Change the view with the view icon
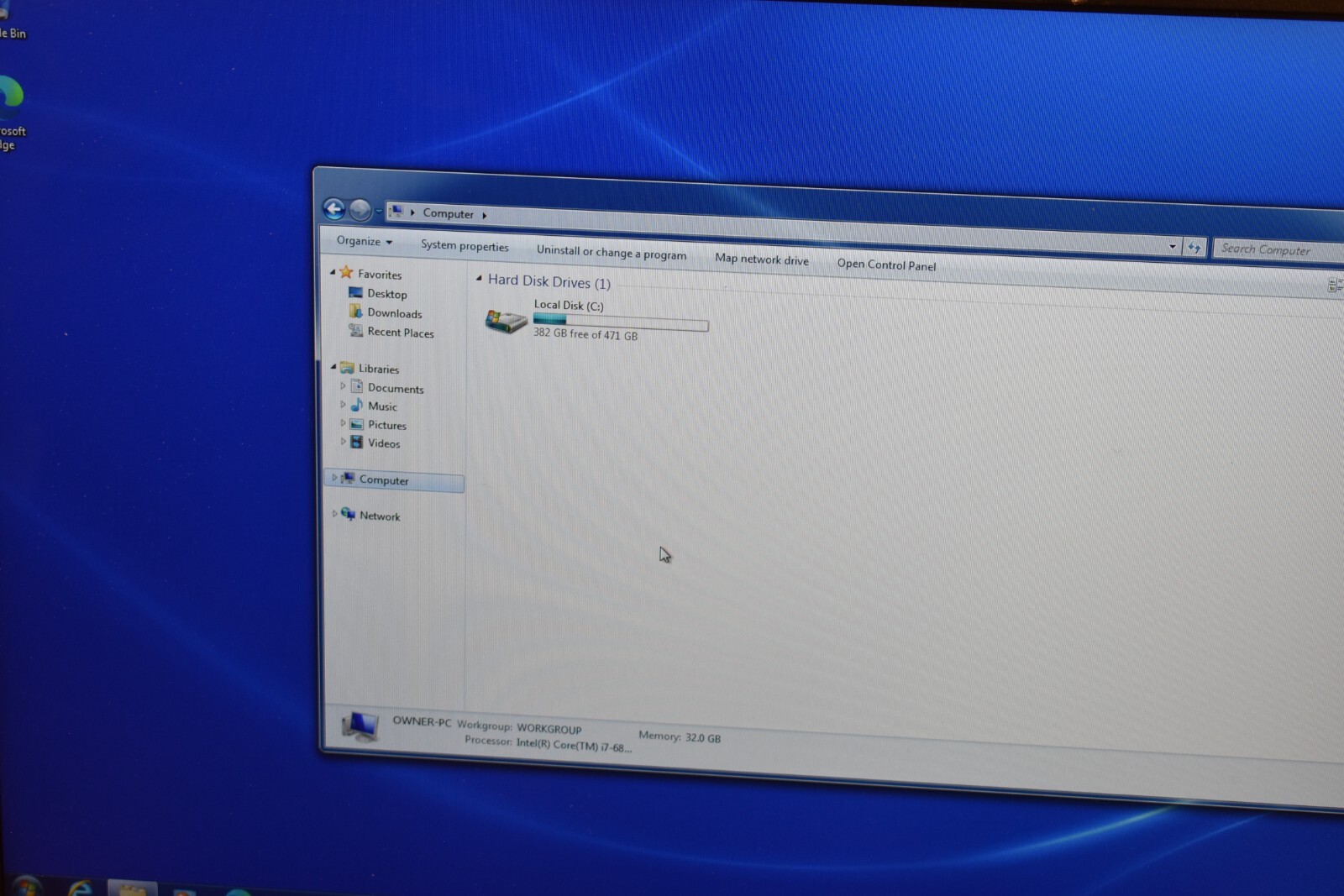This screenshot has width=1344, height=896. click(1334, 286)
